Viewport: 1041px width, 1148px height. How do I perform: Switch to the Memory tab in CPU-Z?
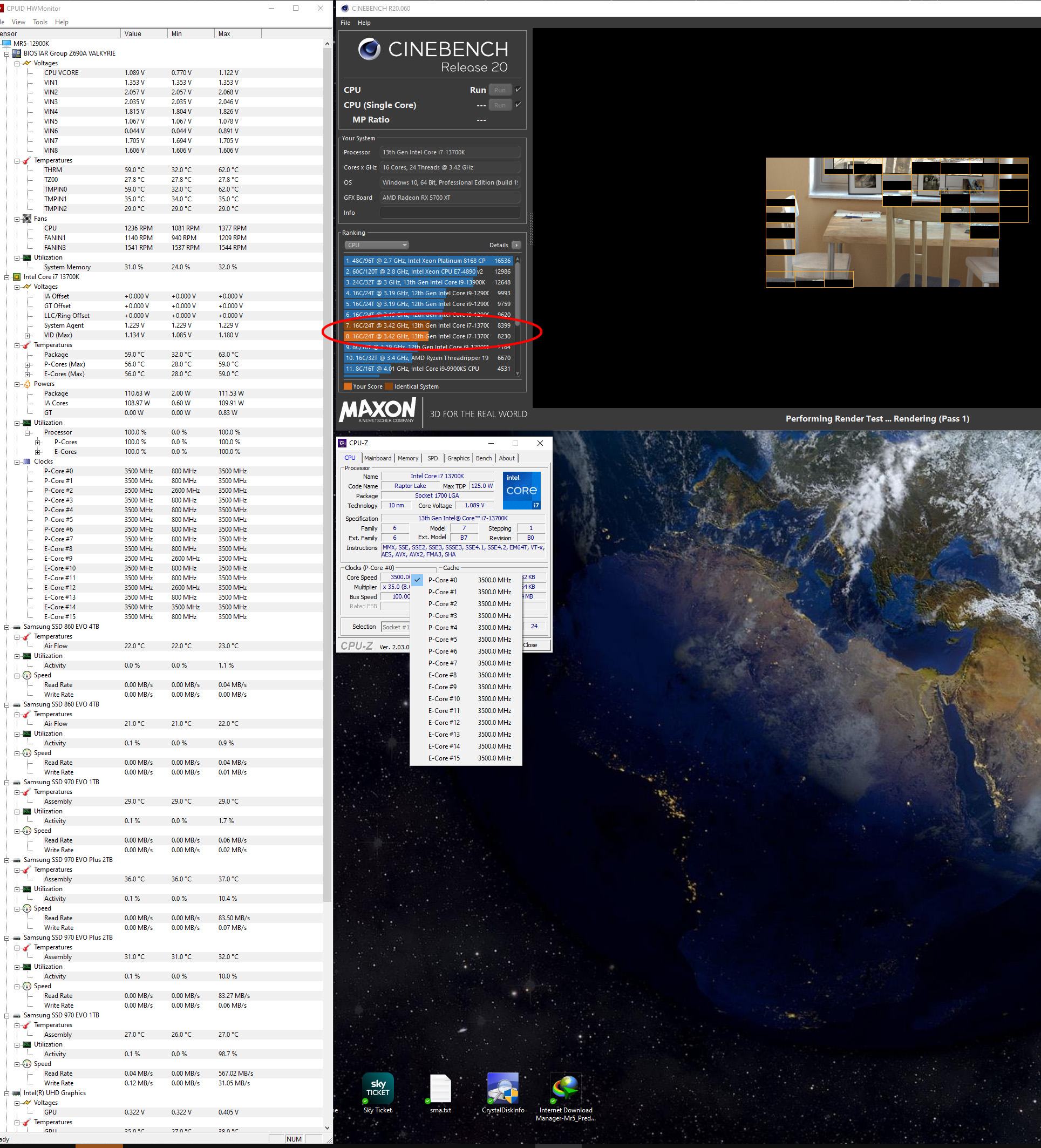[x=408, y=458]
